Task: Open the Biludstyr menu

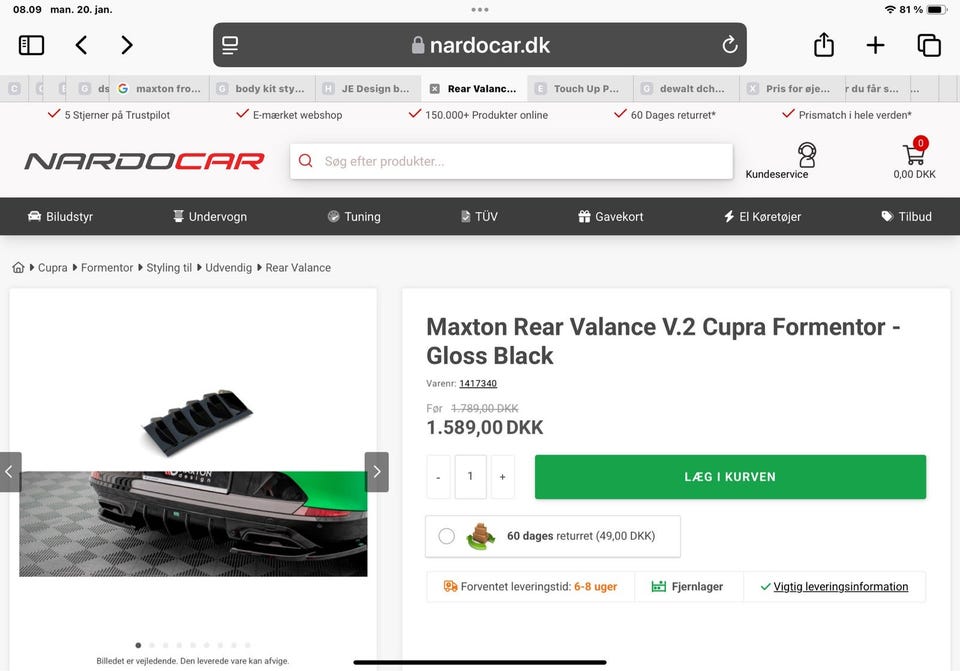Action: coord(61,217)
